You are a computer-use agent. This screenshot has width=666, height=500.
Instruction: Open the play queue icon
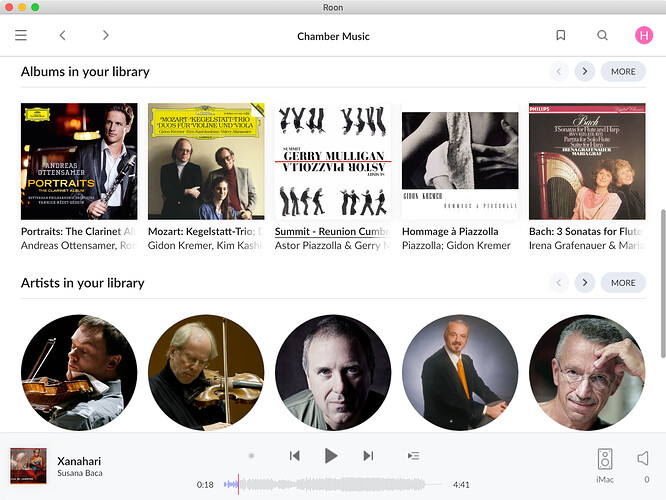[x=414, y=456]
